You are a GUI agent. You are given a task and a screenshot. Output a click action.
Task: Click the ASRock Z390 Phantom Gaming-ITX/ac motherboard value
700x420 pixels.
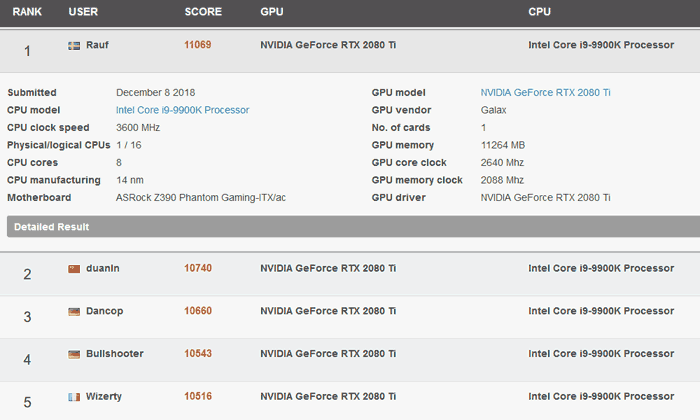(x=201, y=198)
